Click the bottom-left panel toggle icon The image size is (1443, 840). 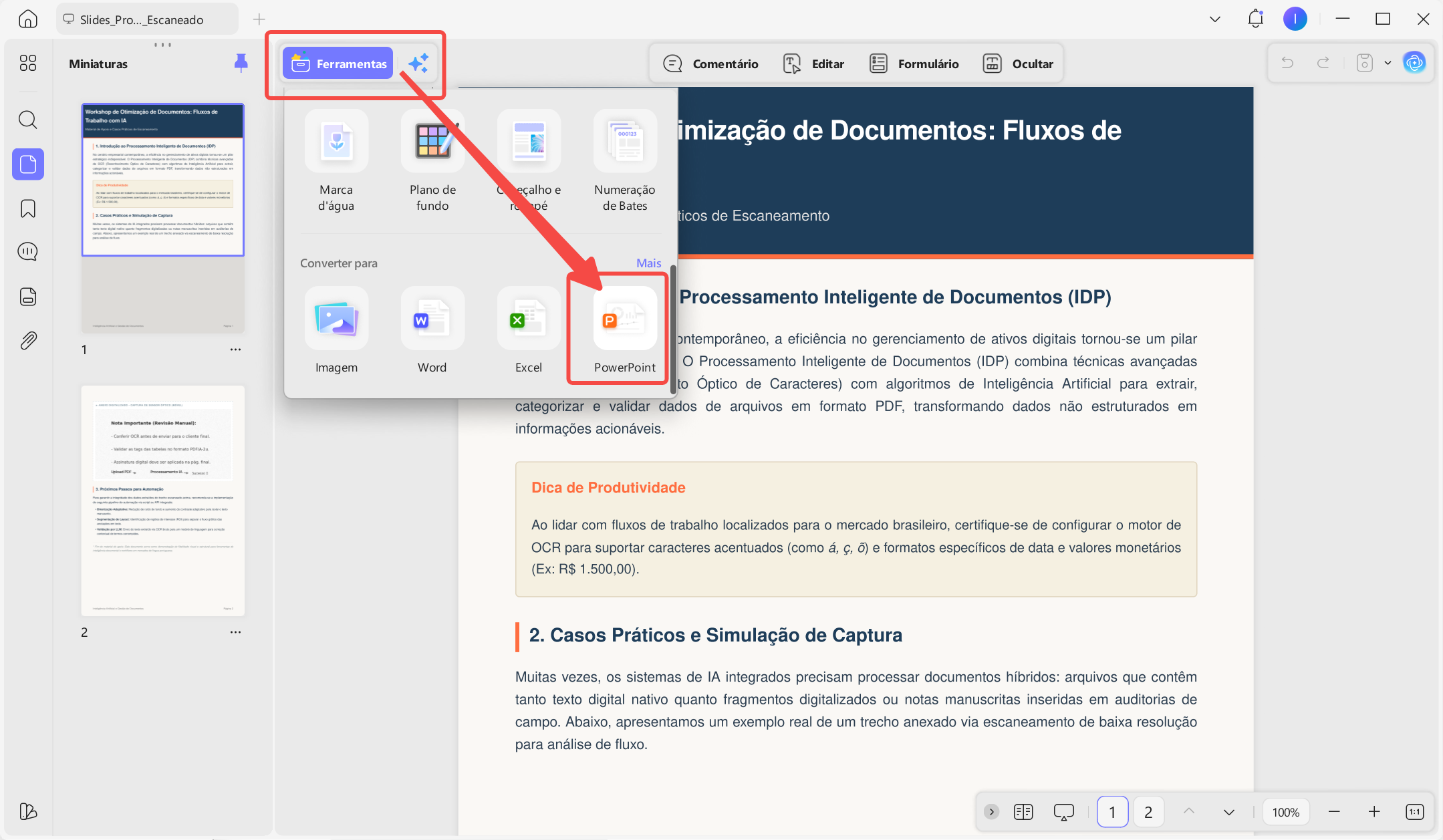tap(27, 811)
